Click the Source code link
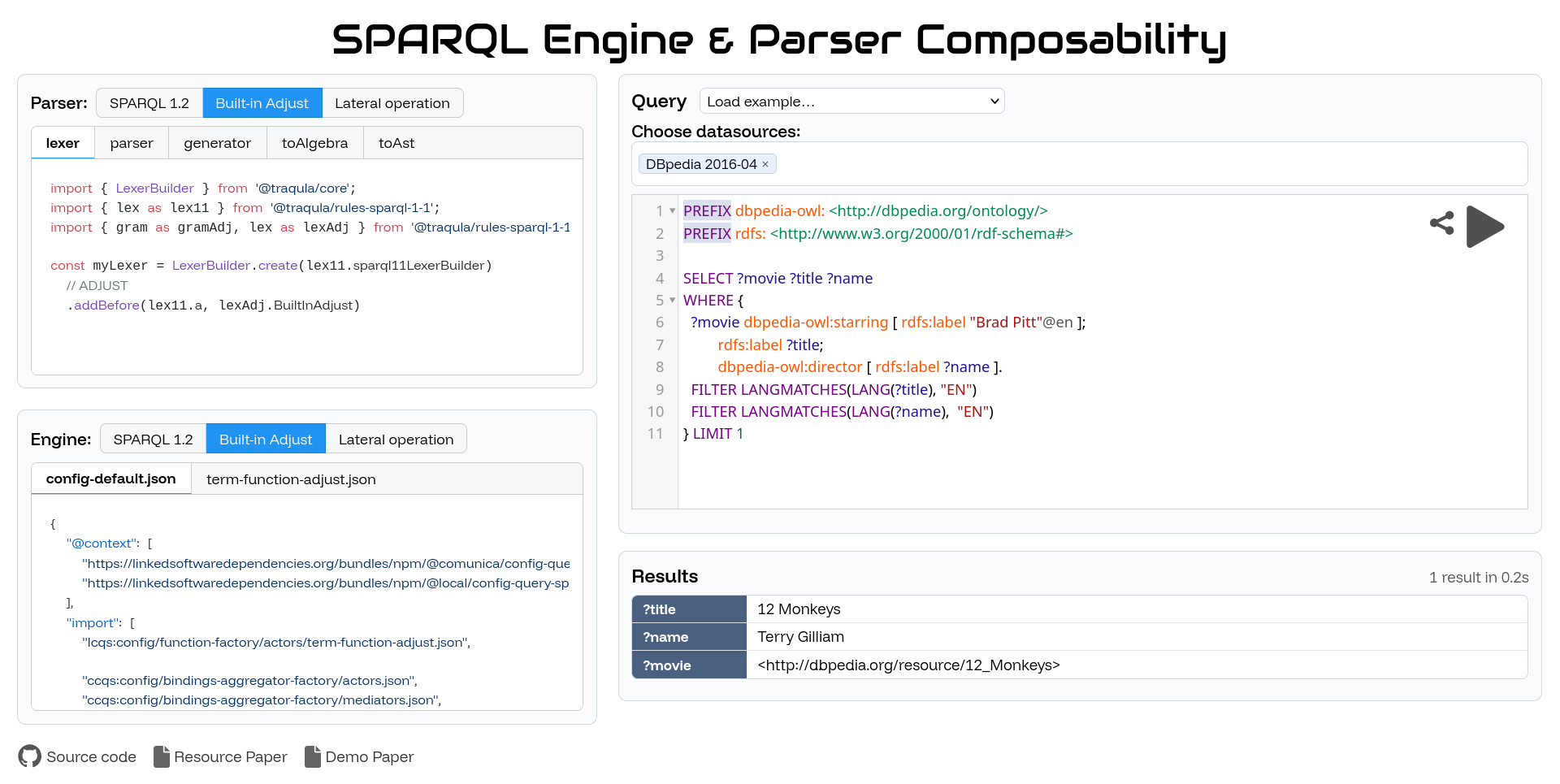The image size is (1560, 784). click(91, 756)
